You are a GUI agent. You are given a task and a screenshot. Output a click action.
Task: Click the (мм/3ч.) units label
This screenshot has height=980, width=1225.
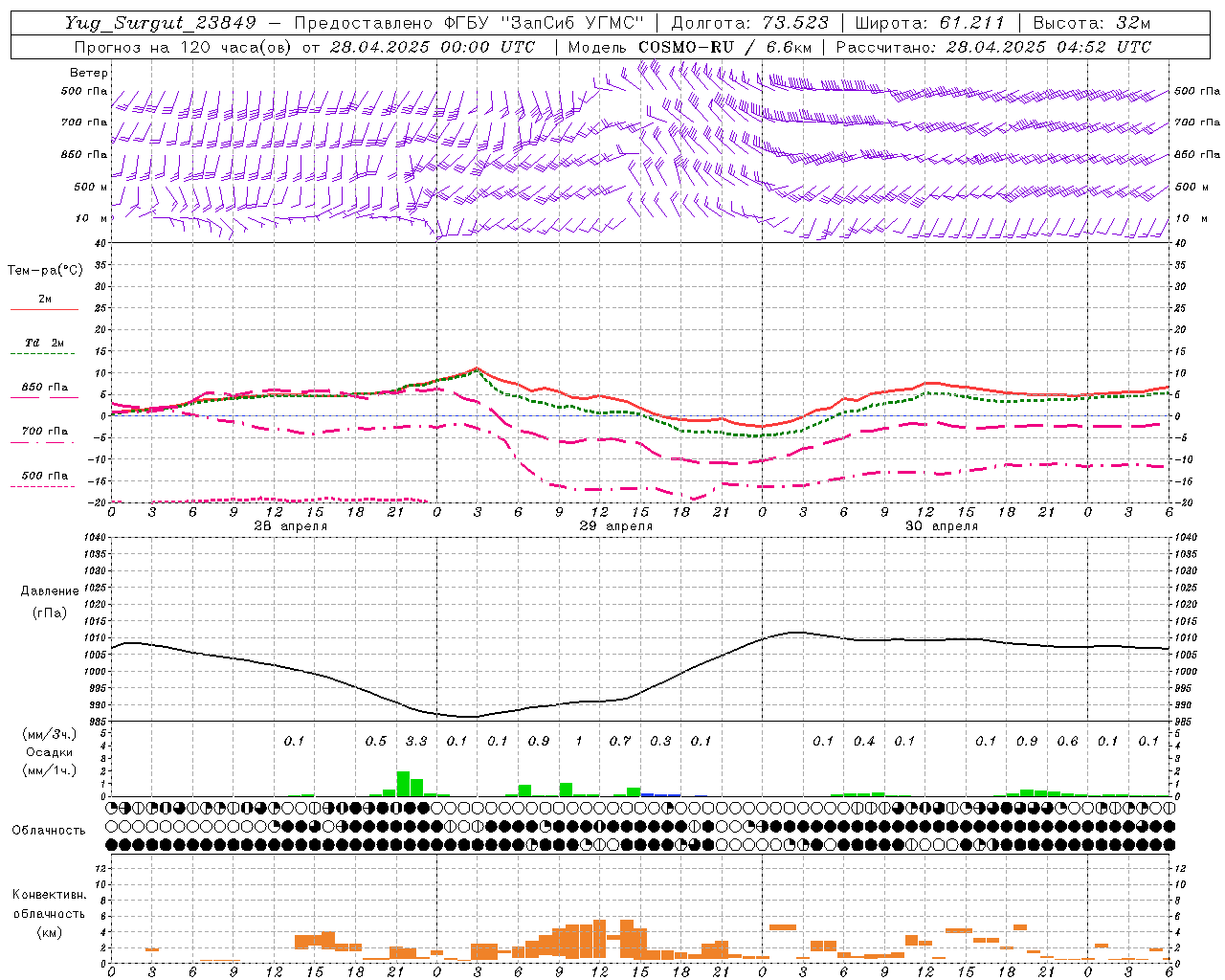click(x=49, y=734)
